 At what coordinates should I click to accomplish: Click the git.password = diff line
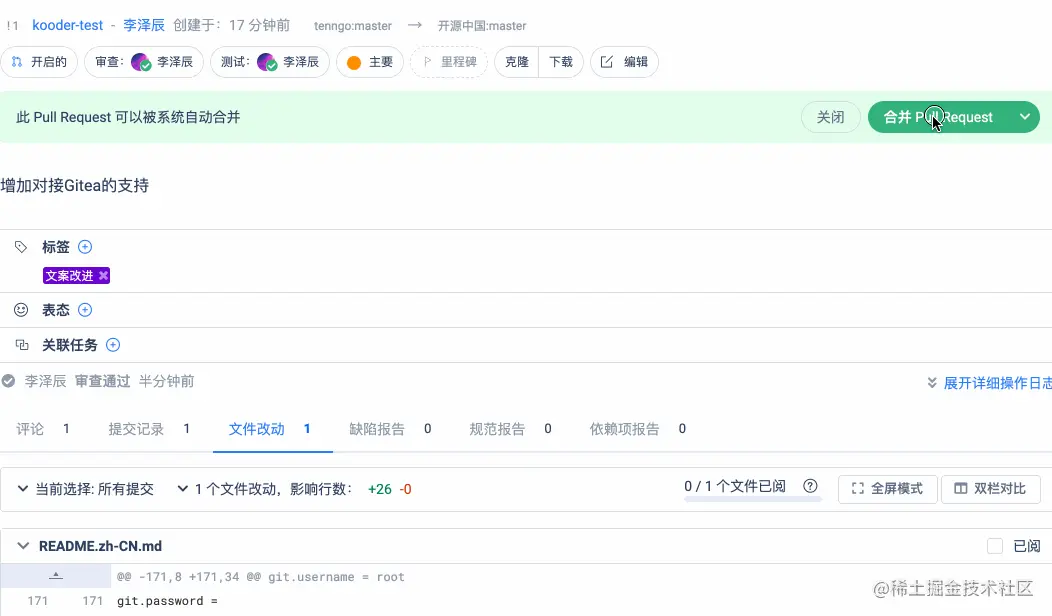click(167, 601)
